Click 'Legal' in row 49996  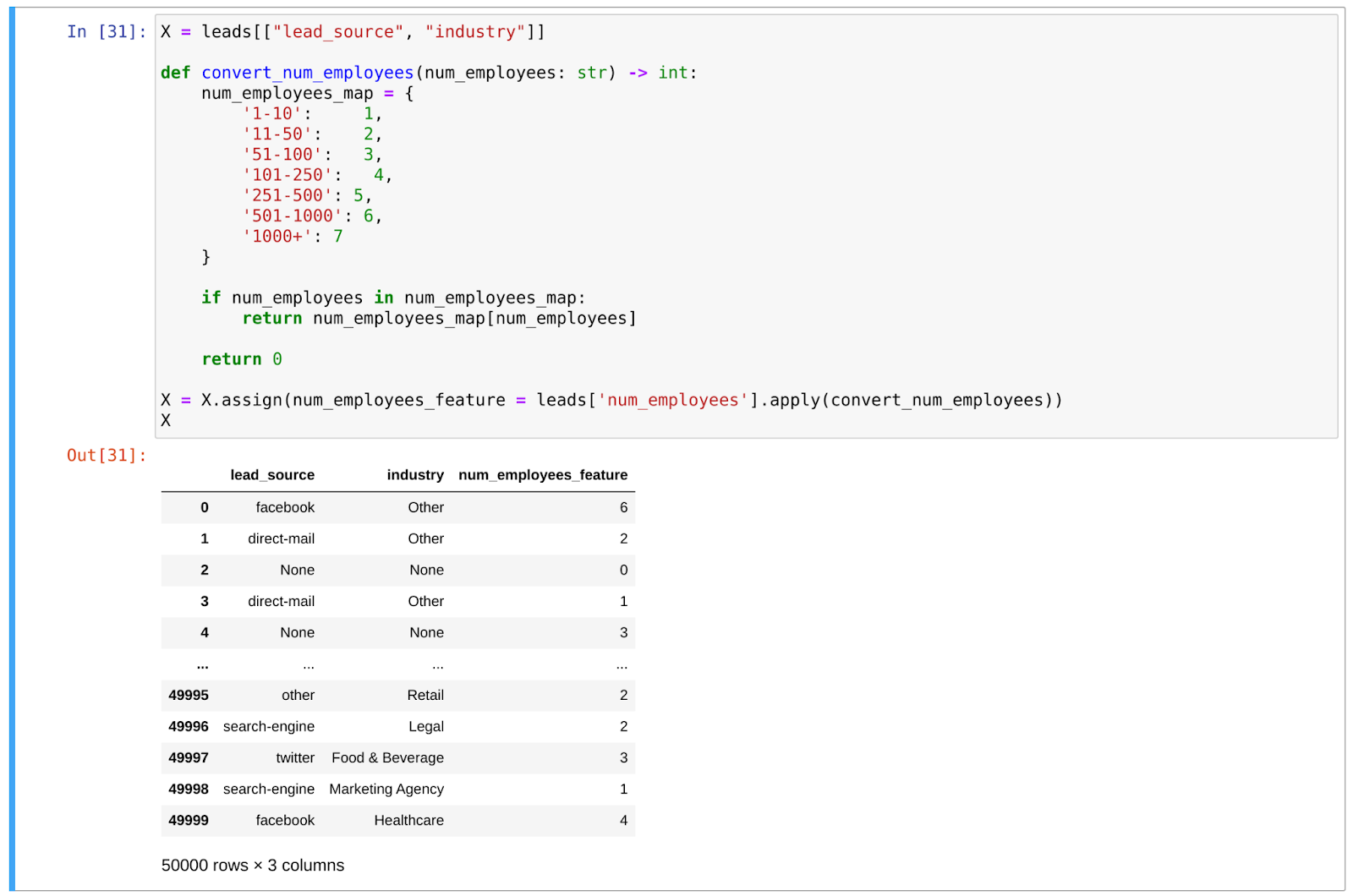pyautogui.click(x=426, y=726)
